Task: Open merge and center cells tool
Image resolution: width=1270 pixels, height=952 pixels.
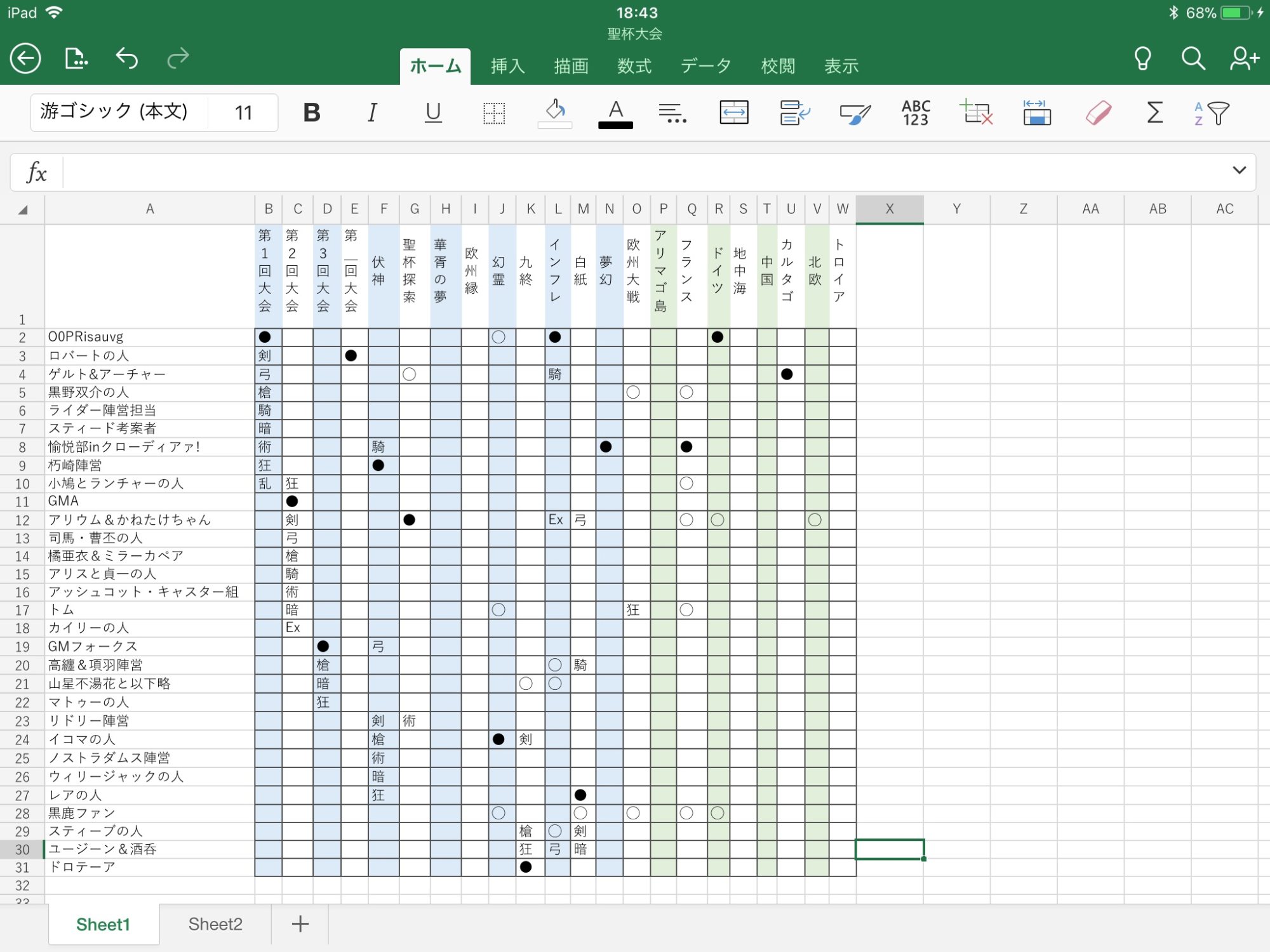Action: click(x=733, y=113)
